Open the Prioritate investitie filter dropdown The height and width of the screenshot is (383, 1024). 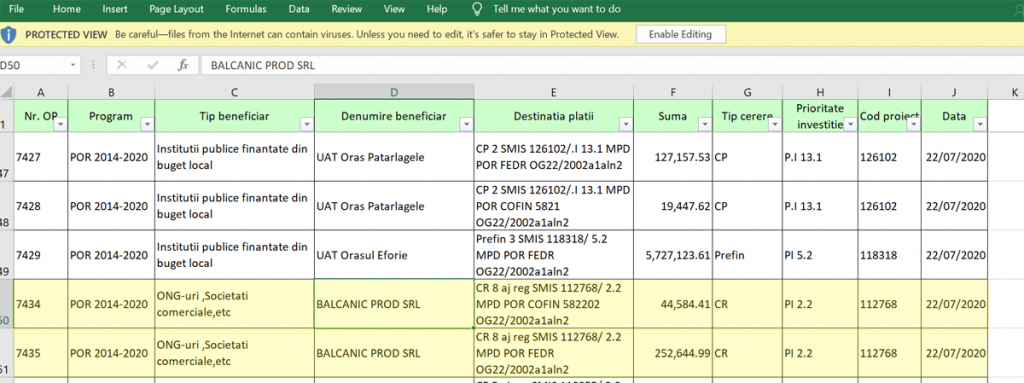click(x=849, y=124)
